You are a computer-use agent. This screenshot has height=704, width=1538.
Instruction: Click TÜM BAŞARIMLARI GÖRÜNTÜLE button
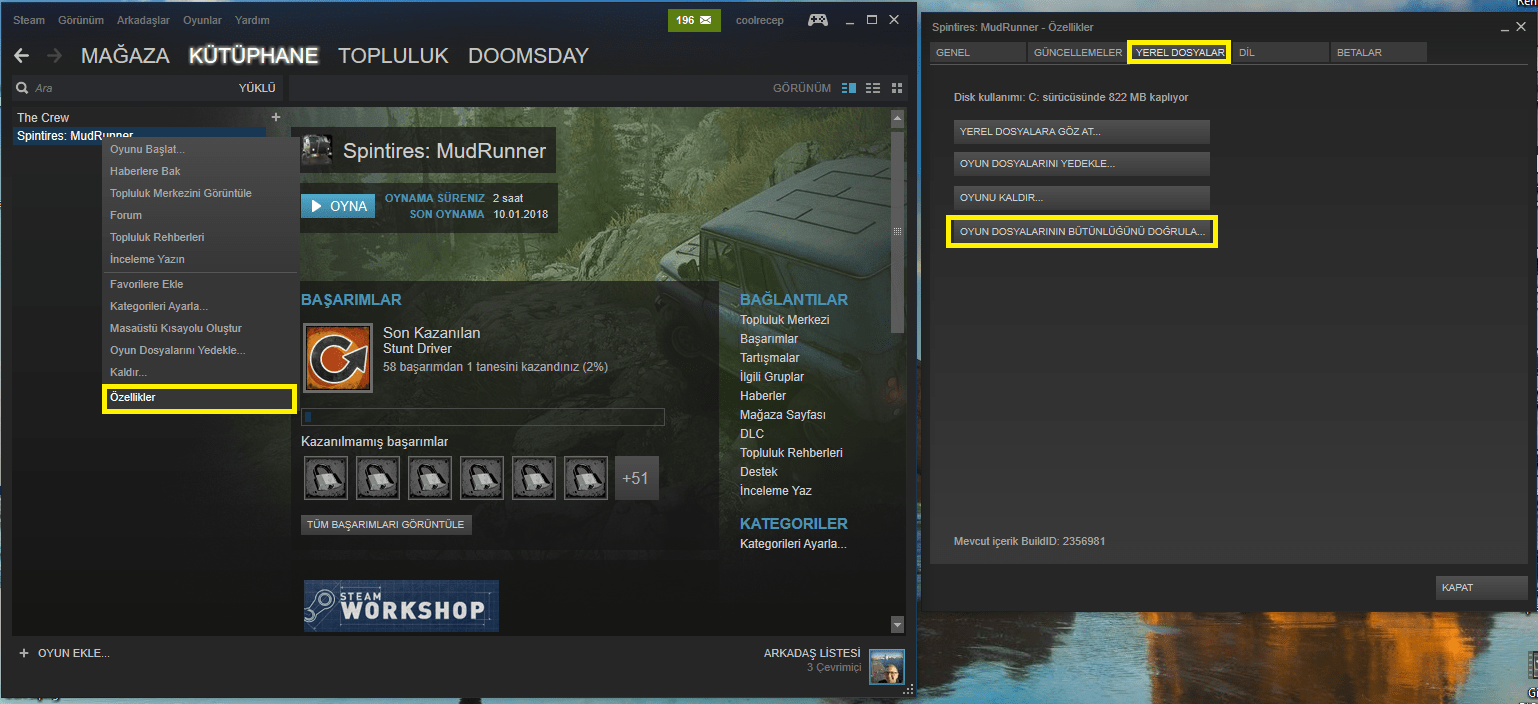coord(386,524)
